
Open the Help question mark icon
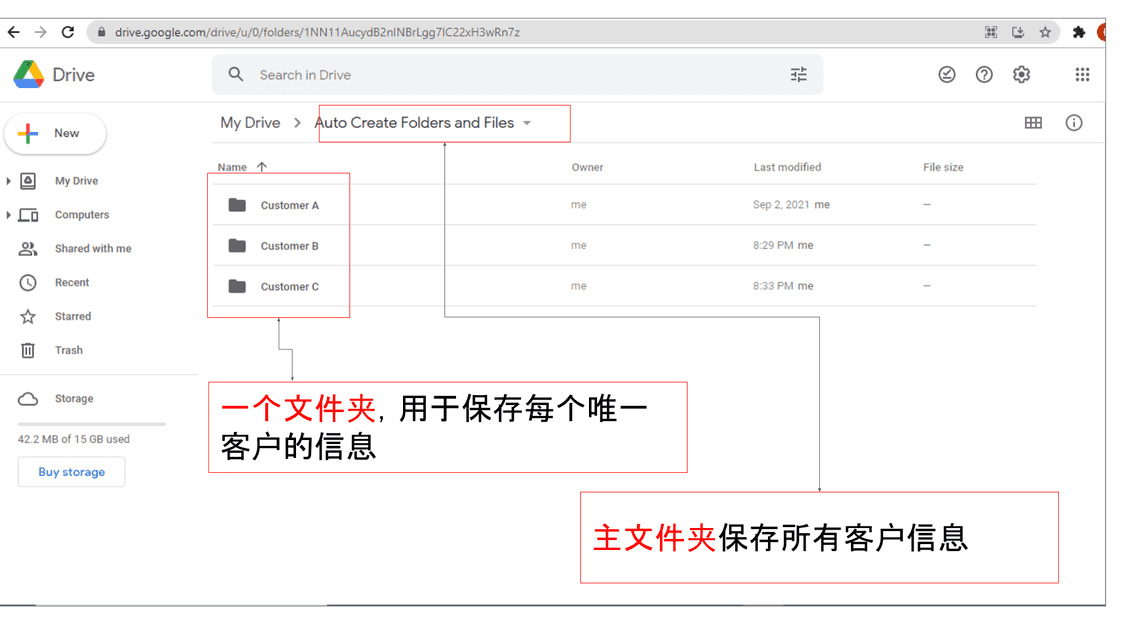[x=984, y=75]
